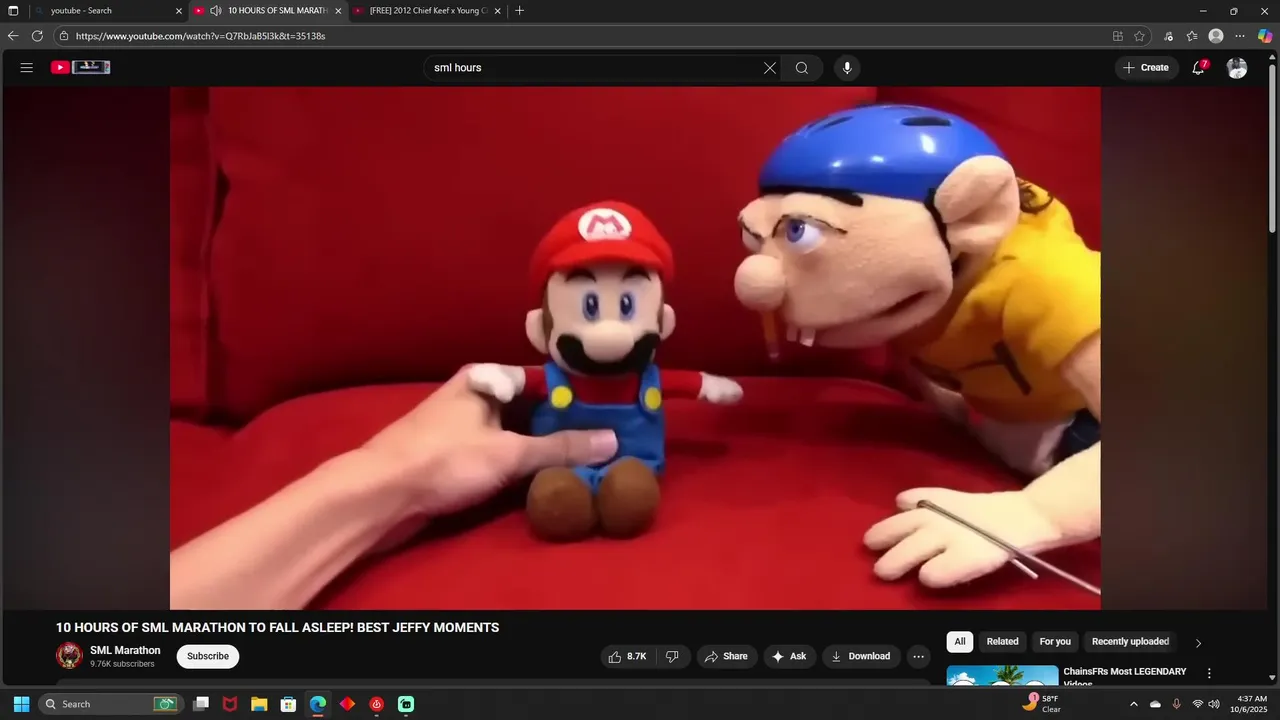The width and height of the screenshot is (1280, 720).
Task: Dislike the video
Action: (672, 656)
